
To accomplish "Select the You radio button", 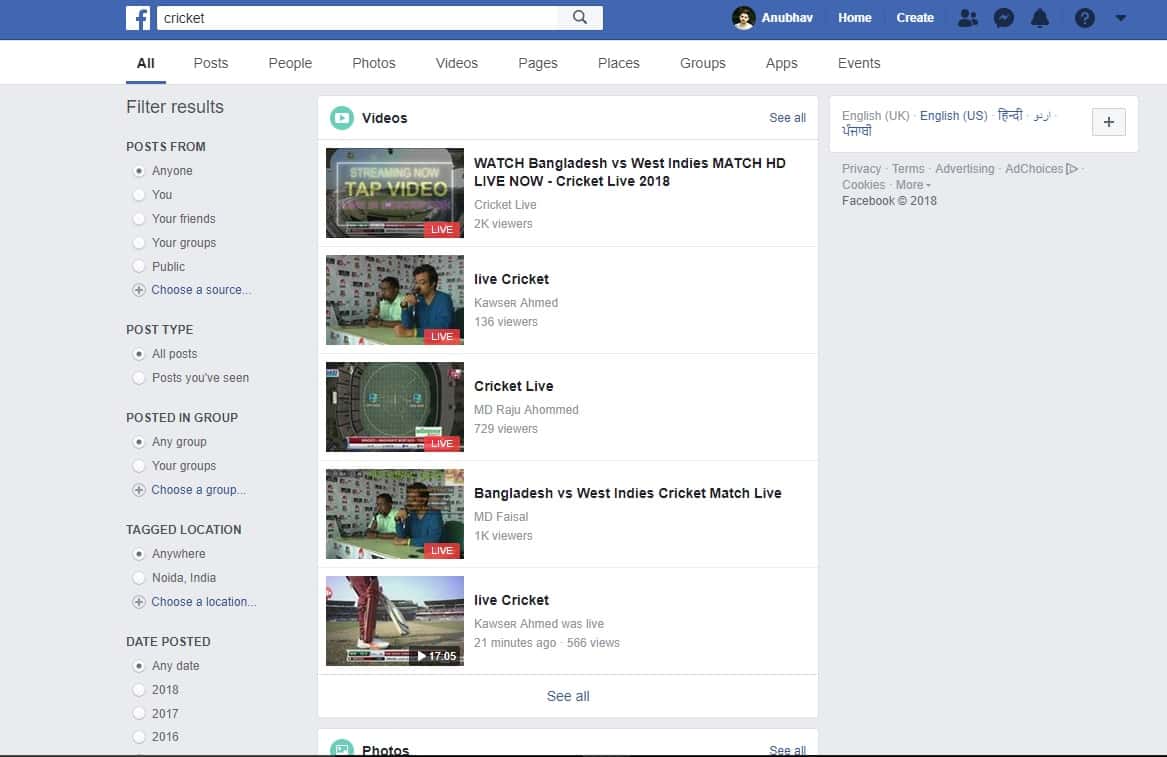I will (x=138, y=195).
